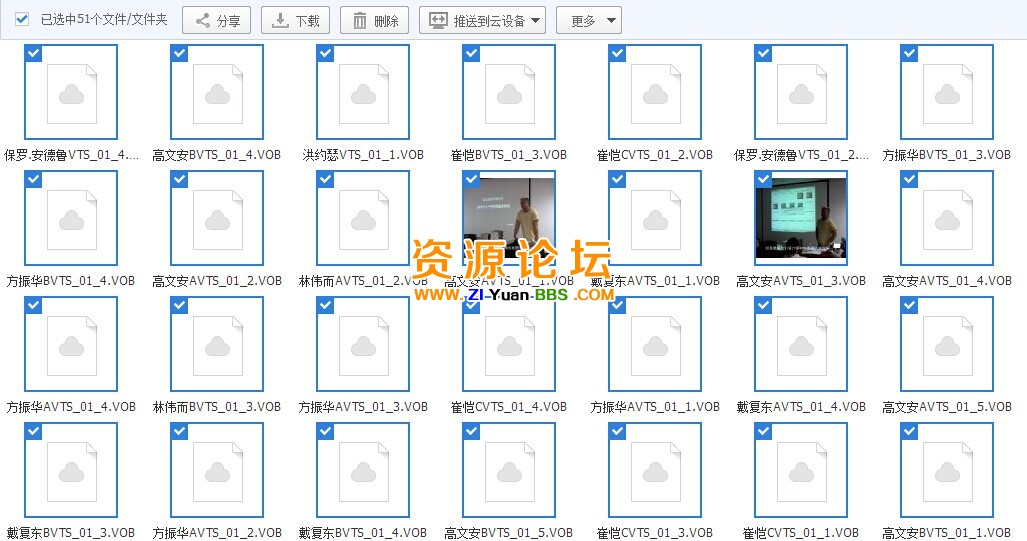The height and width of the screenshot is (541, 1027).
Task: Uncheck the 方振华AVTS_01_4.VOB checkbox
Action: [33, 305]
